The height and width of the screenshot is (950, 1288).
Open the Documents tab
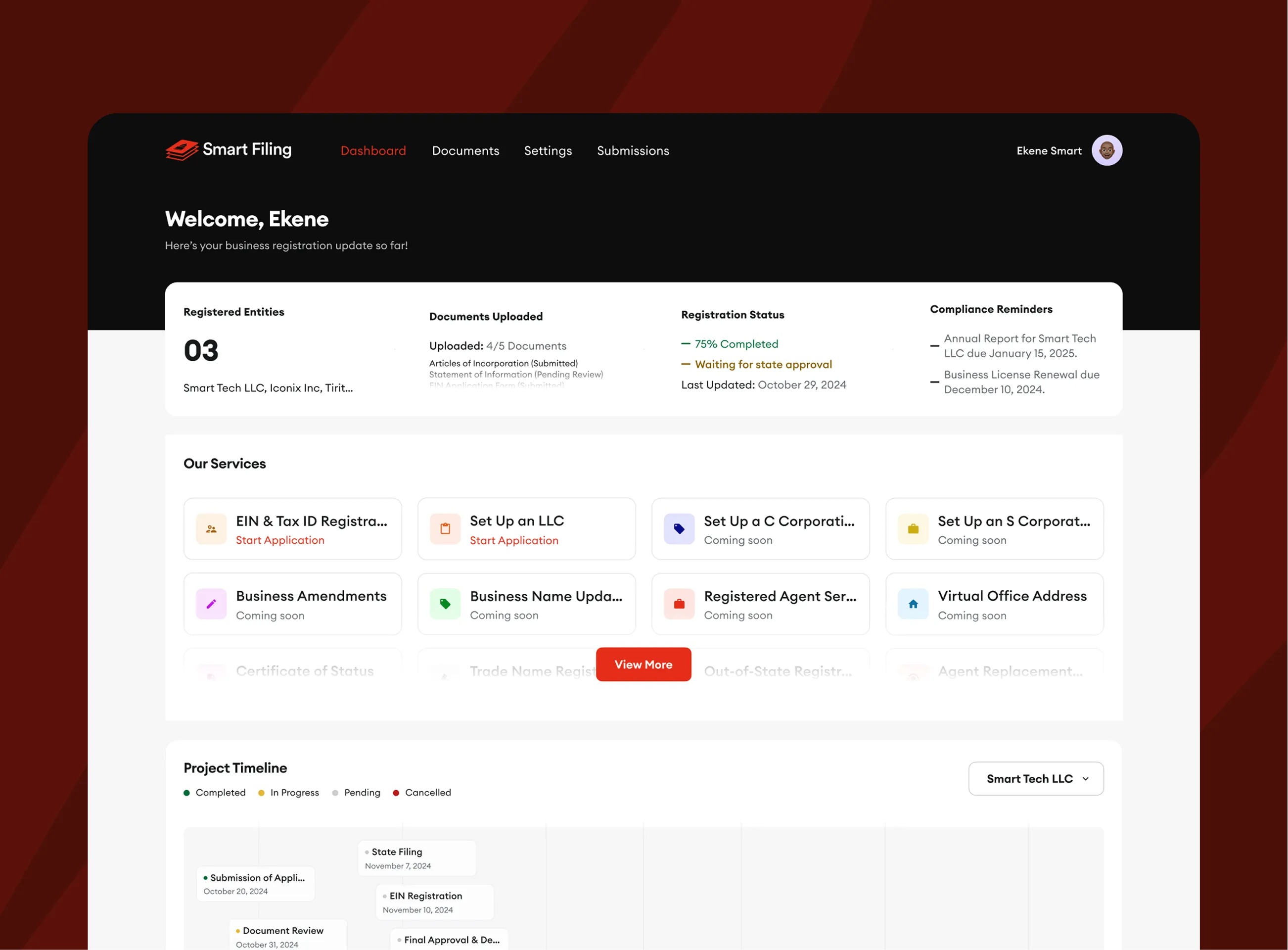pyautogui.click(x=465, y=151)
